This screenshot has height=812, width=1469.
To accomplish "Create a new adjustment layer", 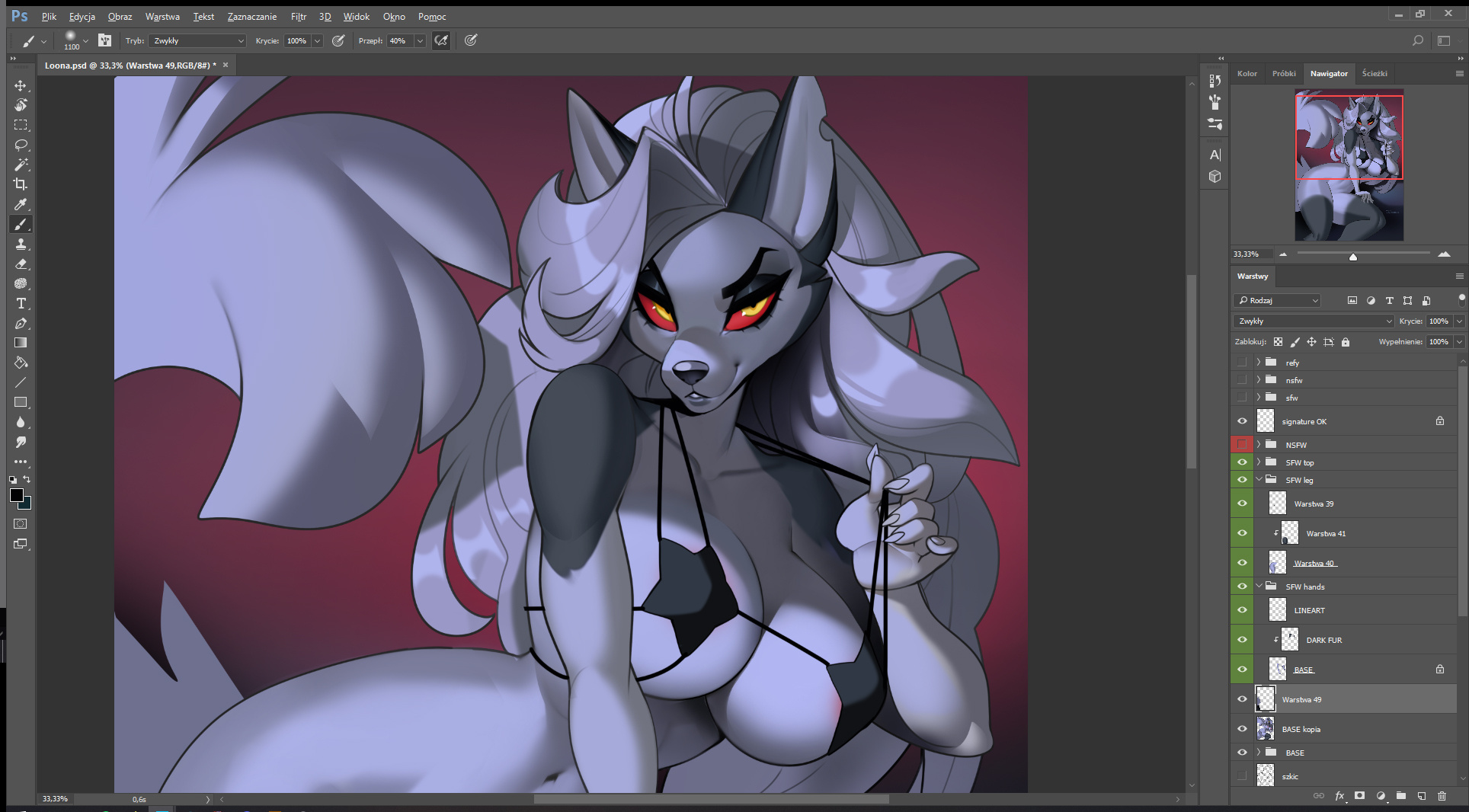I will pos(1381,796).
